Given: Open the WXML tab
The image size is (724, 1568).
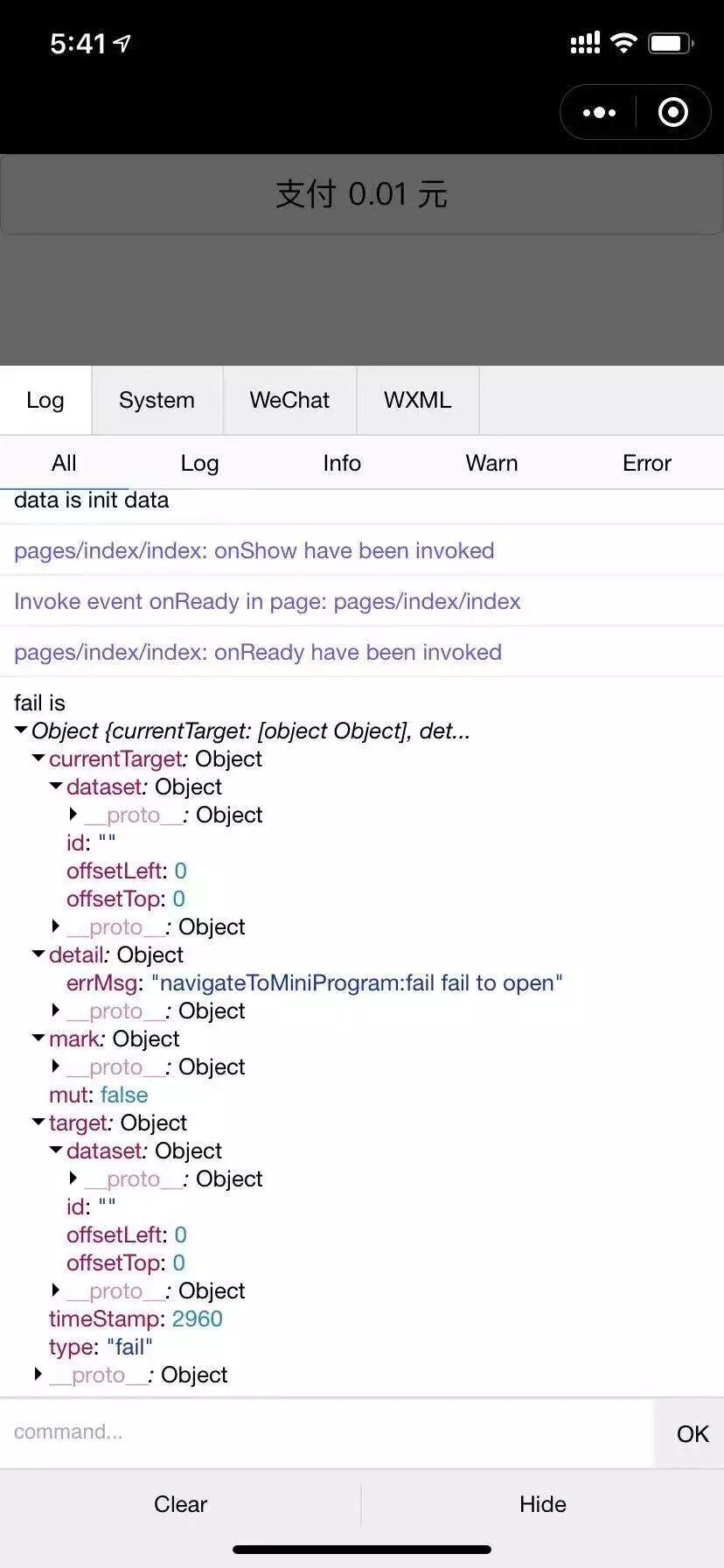Looking at the screenshot, I should (x=417, y=400).
